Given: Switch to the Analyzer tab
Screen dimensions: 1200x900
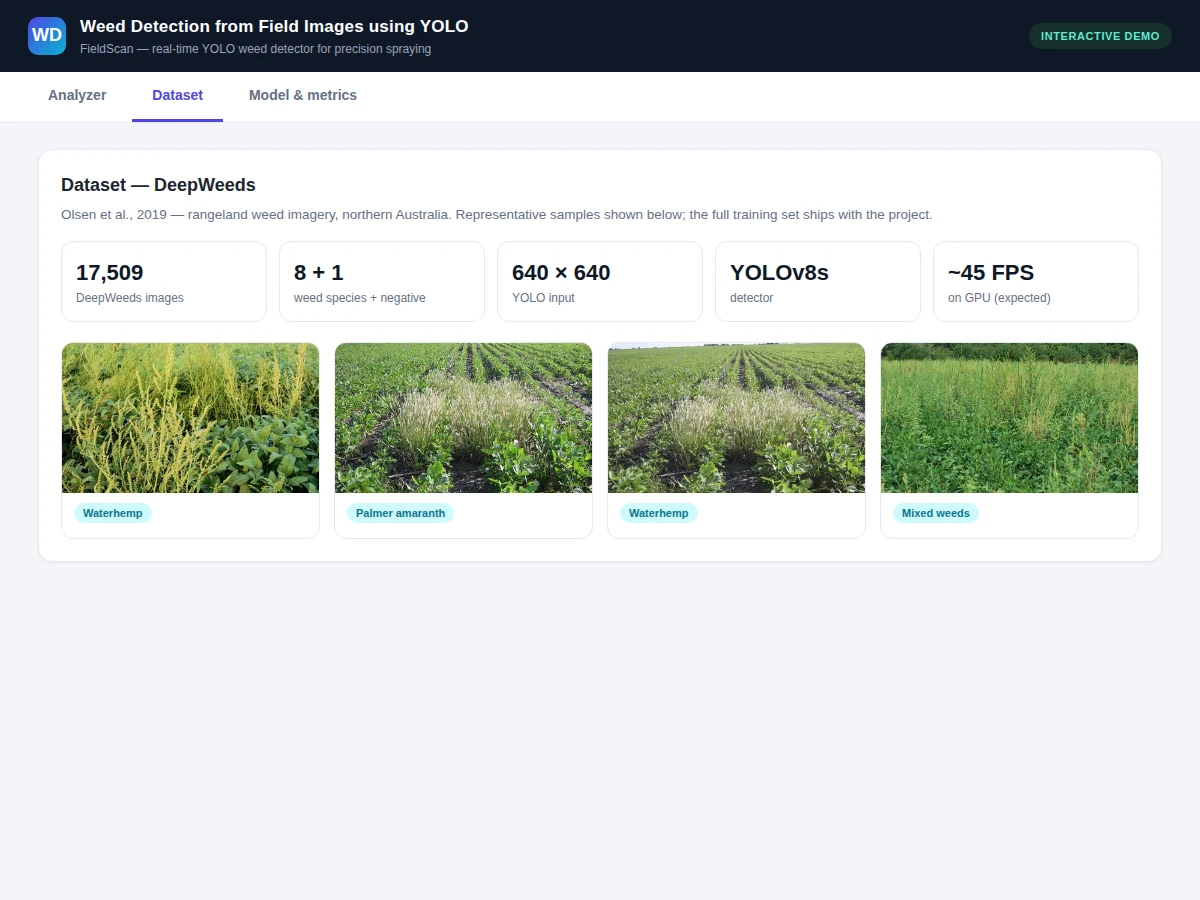Looking at the screenshot, I should pyautogui.click(x=77, y=96).
